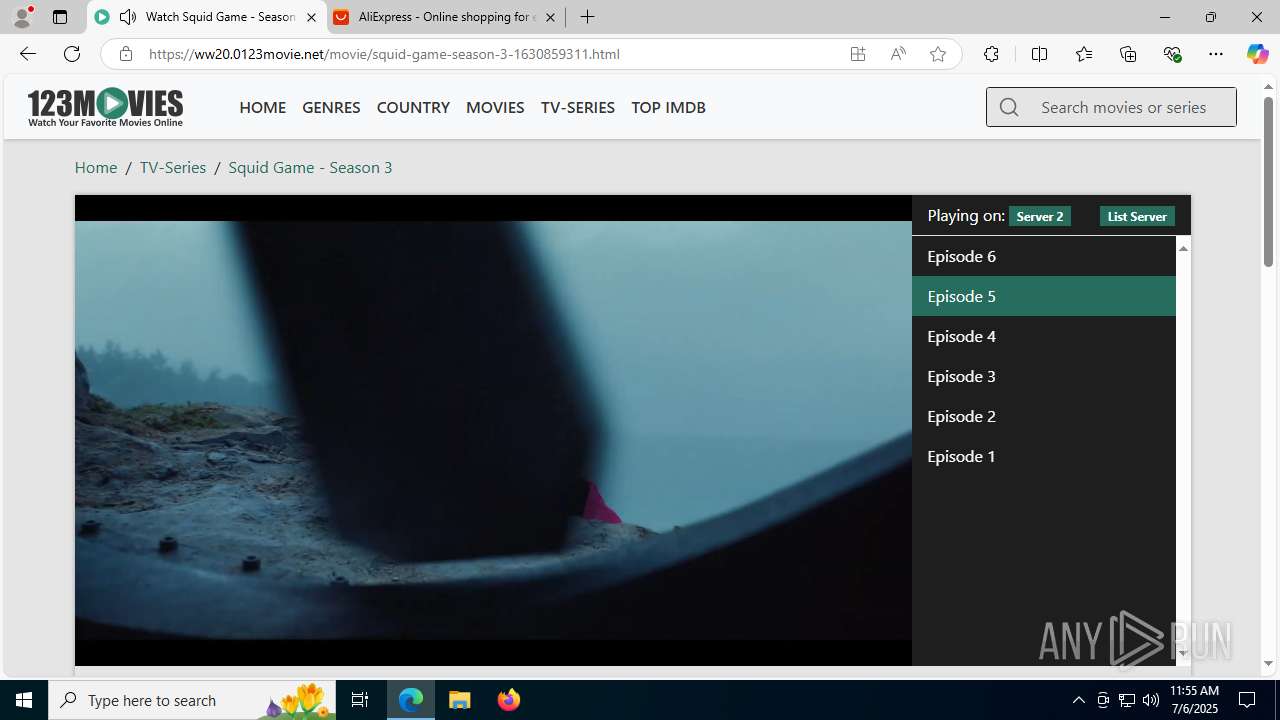This screenshot has height=720, width=1280.
Task: Open Copilot sidebar
Action: [x=1257, y=54]
